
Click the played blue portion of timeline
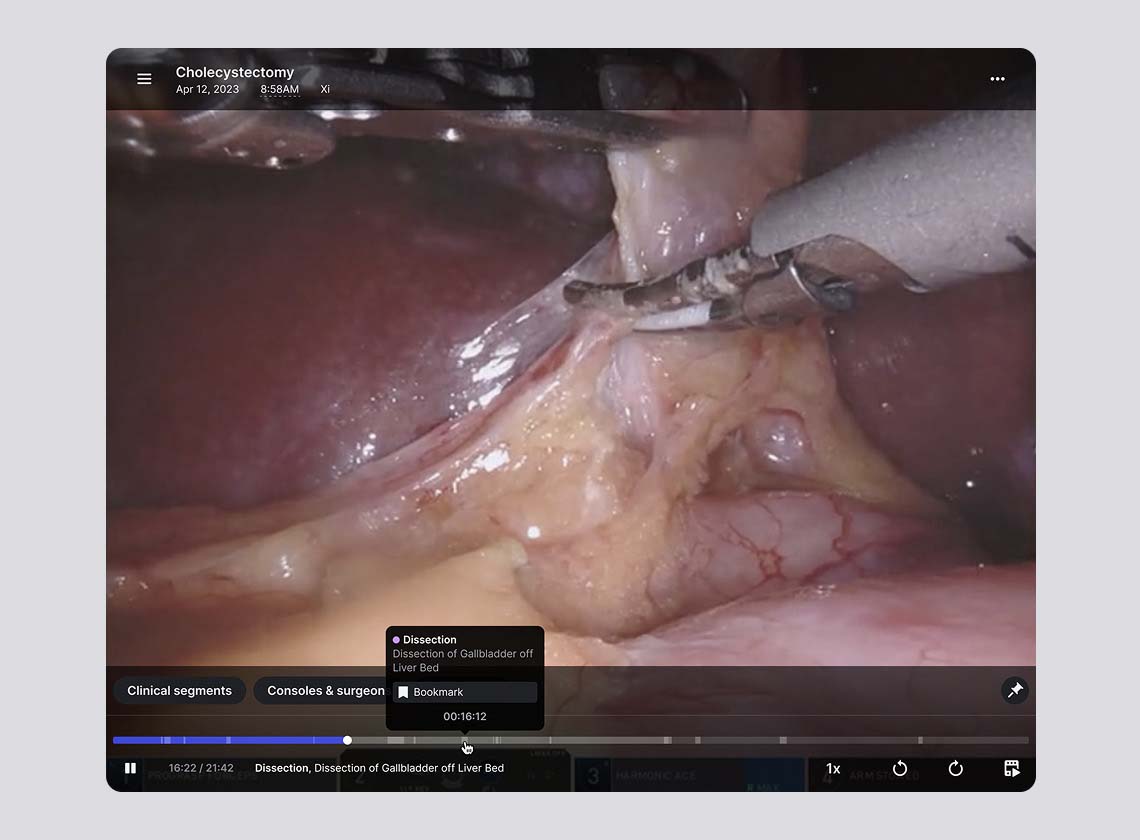pyautogui.click(x=230, y=740)
